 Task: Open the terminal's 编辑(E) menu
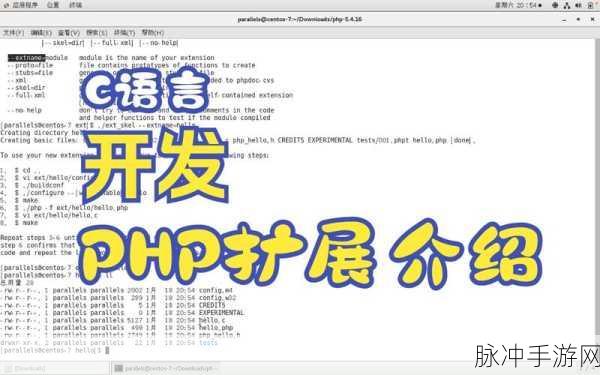(41, 33)
